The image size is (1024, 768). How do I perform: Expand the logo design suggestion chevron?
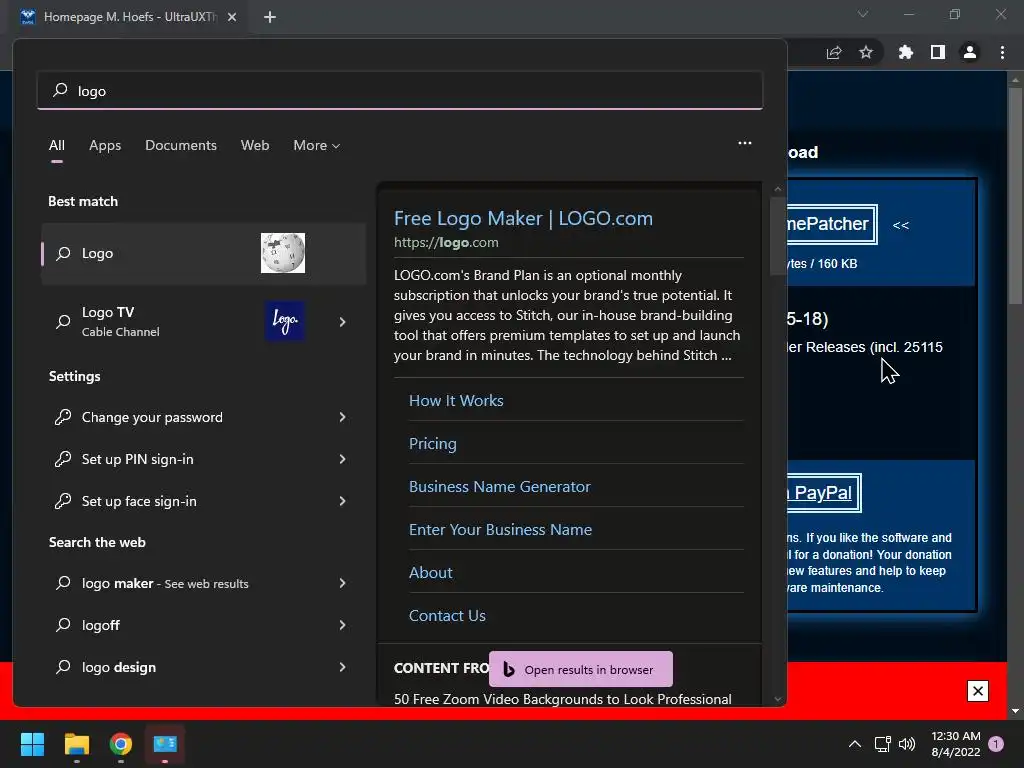click(x=342, y=667)
